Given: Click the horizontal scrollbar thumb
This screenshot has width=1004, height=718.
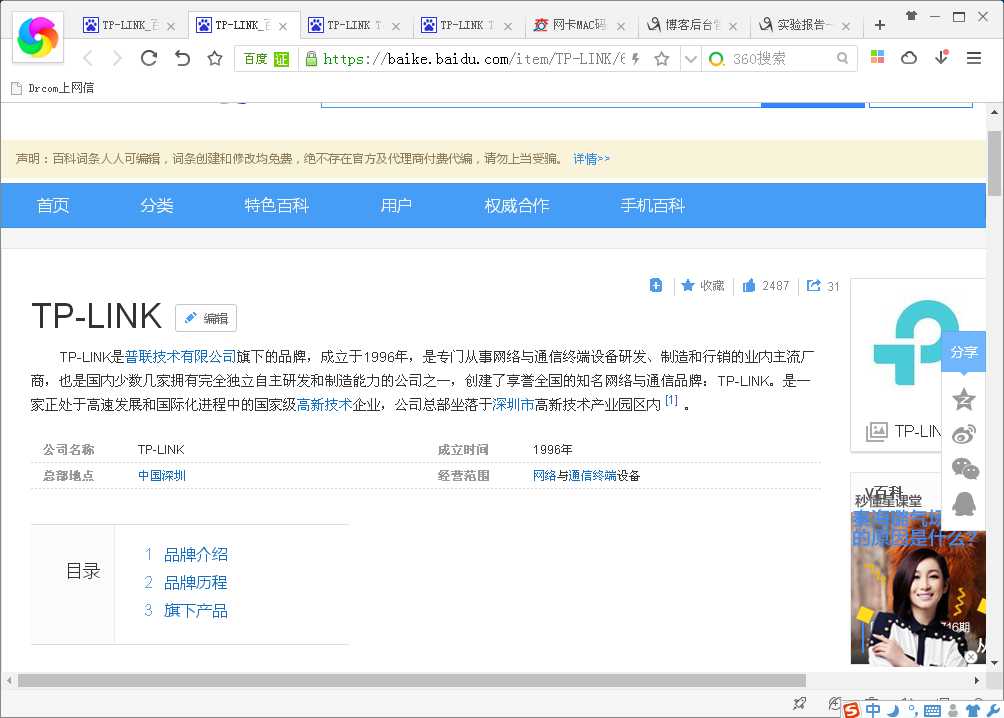Looking at the screenshot, I should pos(411,680).
